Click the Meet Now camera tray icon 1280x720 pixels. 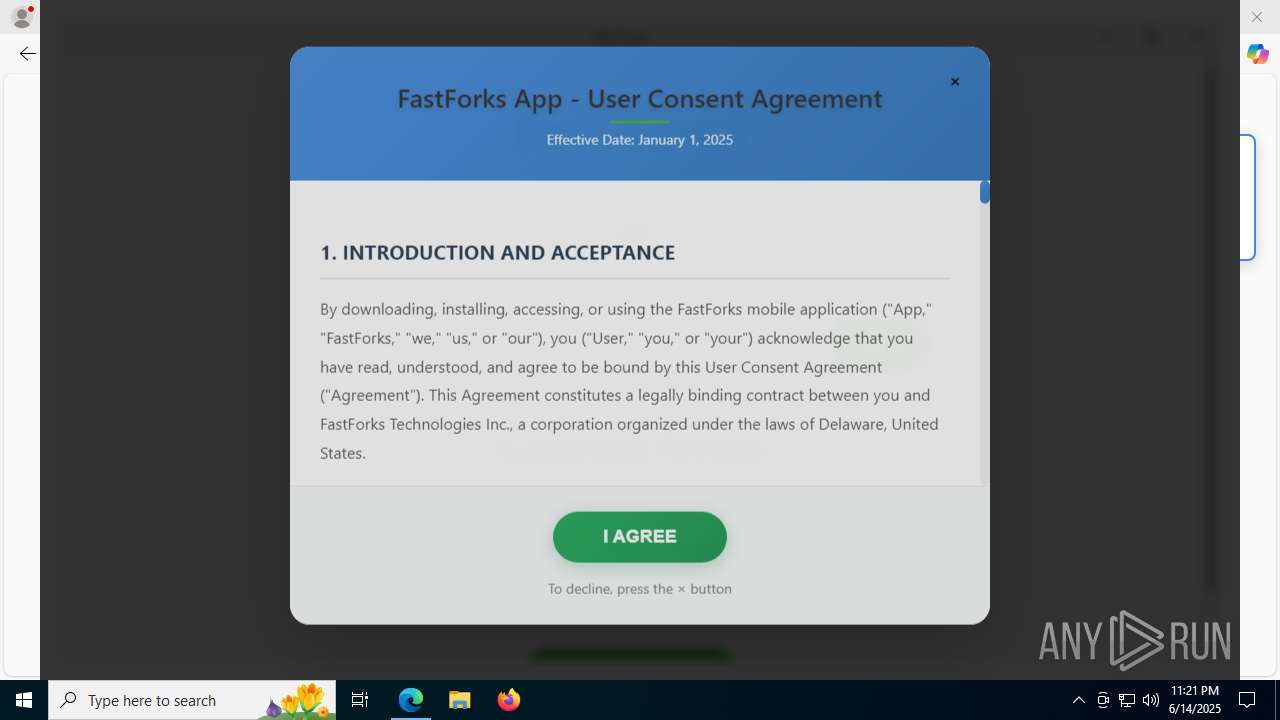1103,700
